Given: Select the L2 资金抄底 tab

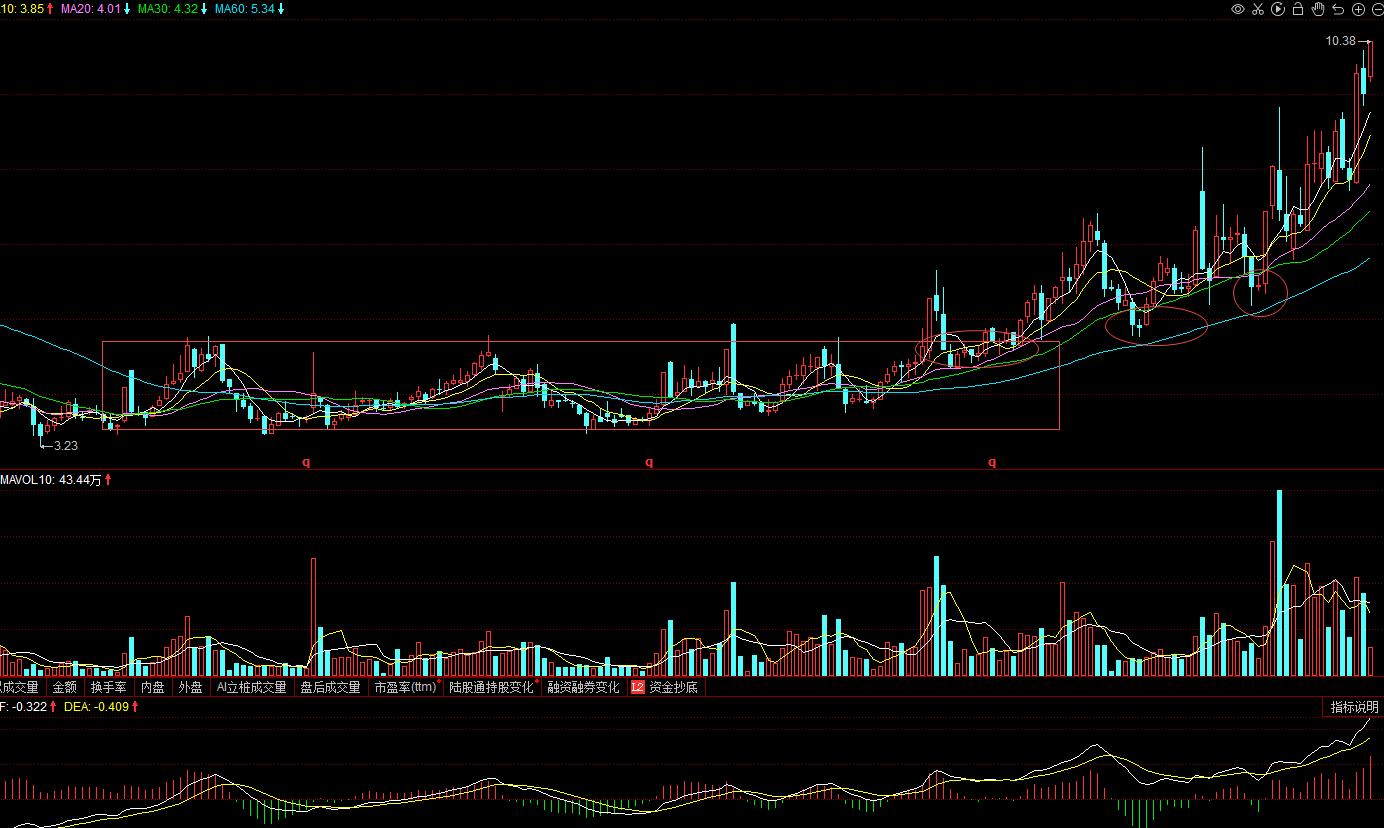Looking at the screenshot, I should pyautogui.click(x=664, y=687).
